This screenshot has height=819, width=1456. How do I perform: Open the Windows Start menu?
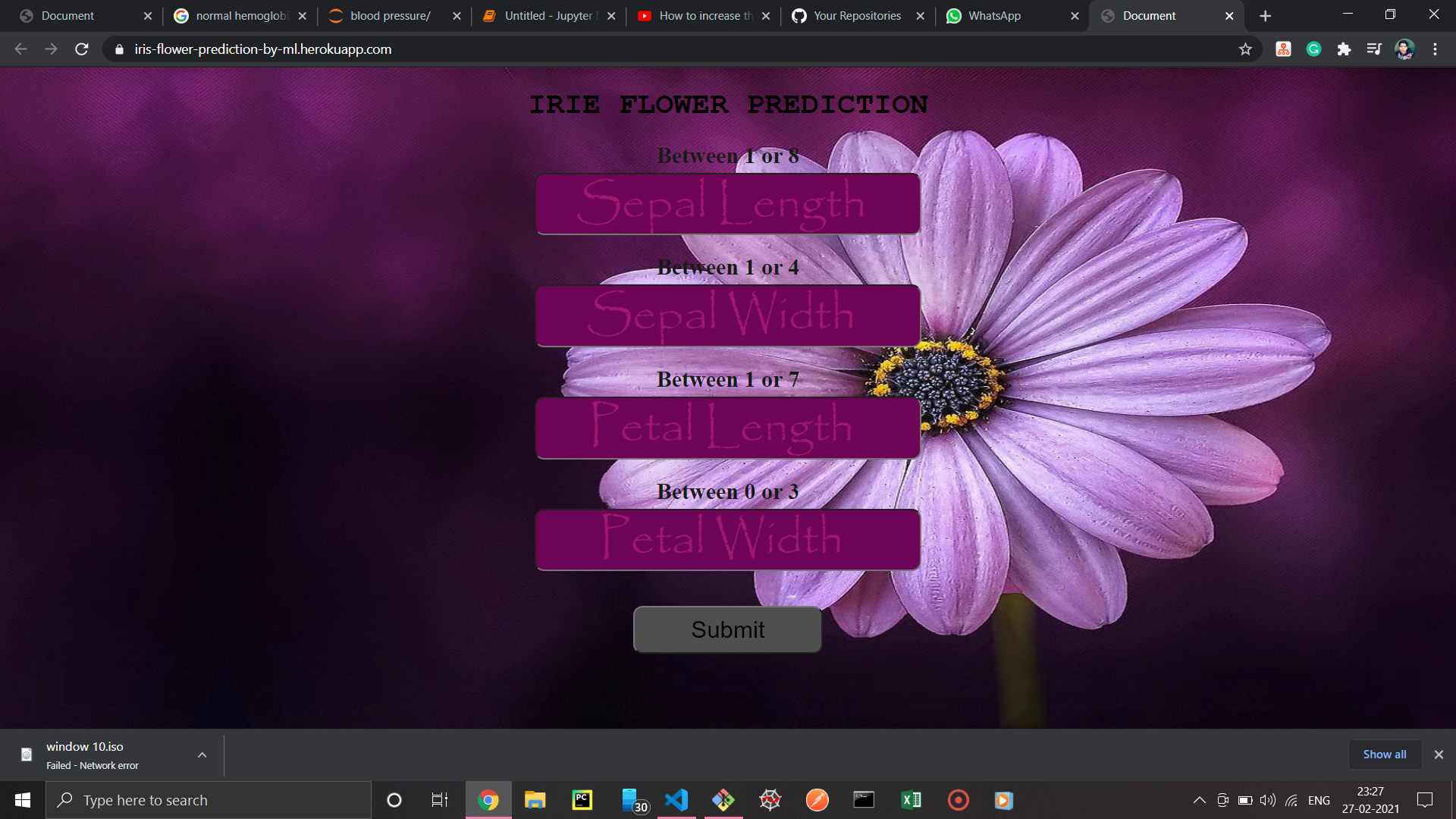tap(23, 800)
